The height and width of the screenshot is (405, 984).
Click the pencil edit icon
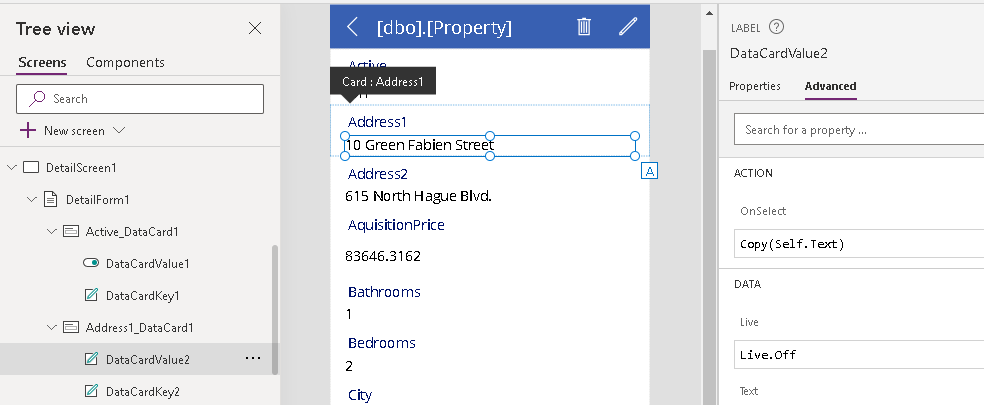pos(628,26)
